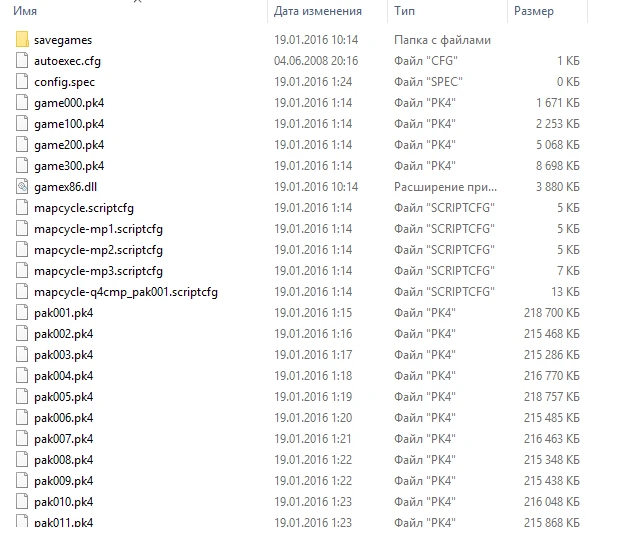Screen dimensions: 628x539
Task: Select the game300.pk4 file name
Action: click(x=69, y=166)
